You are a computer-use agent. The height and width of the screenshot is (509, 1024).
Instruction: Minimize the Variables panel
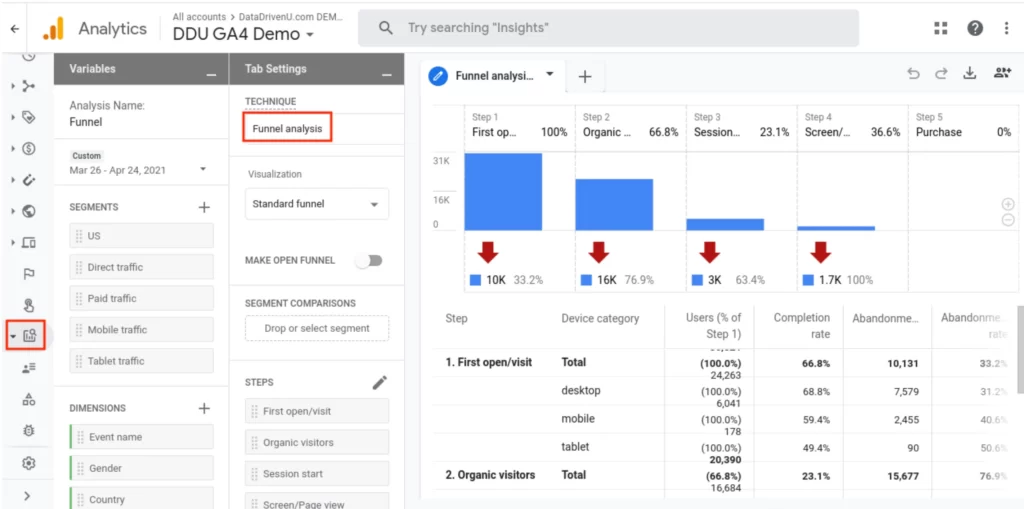click(x=210, y=74)
